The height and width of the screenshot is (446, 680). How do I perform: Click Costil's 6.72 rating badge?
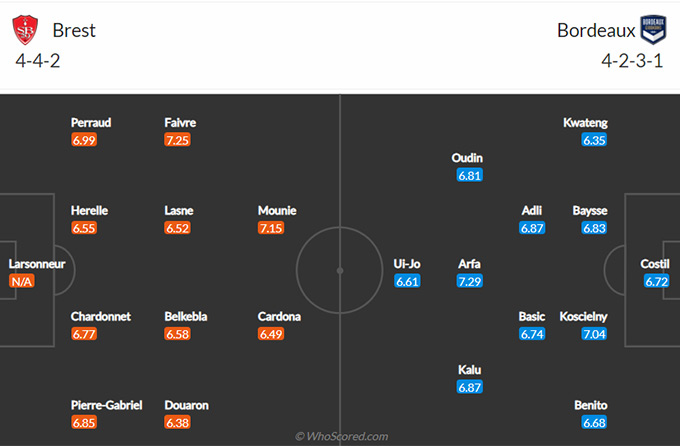click(657, 282)
